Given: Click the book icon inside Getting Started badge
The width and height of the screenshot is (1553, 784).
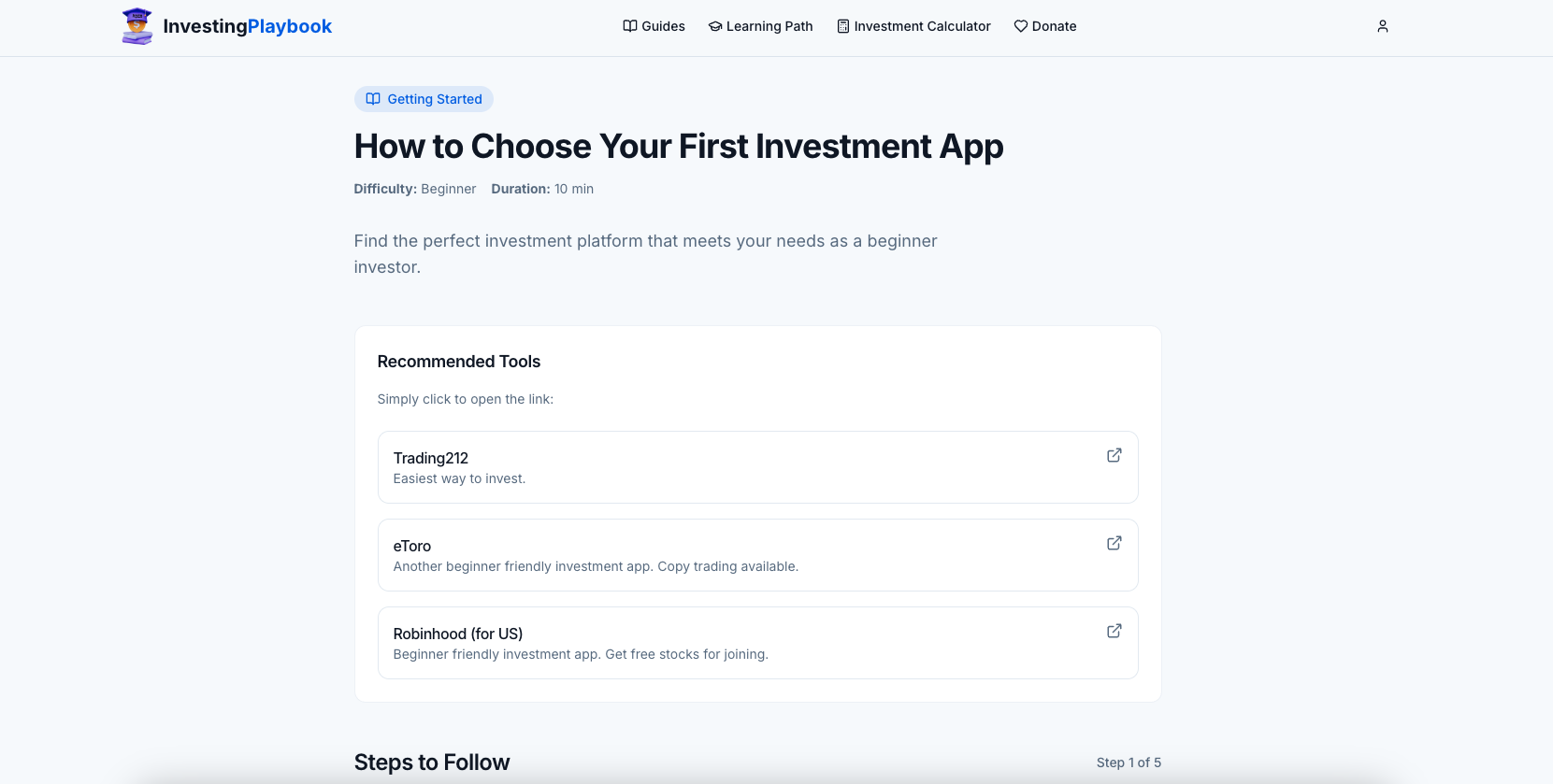Looking at the screenshot, I should (373, 98).
